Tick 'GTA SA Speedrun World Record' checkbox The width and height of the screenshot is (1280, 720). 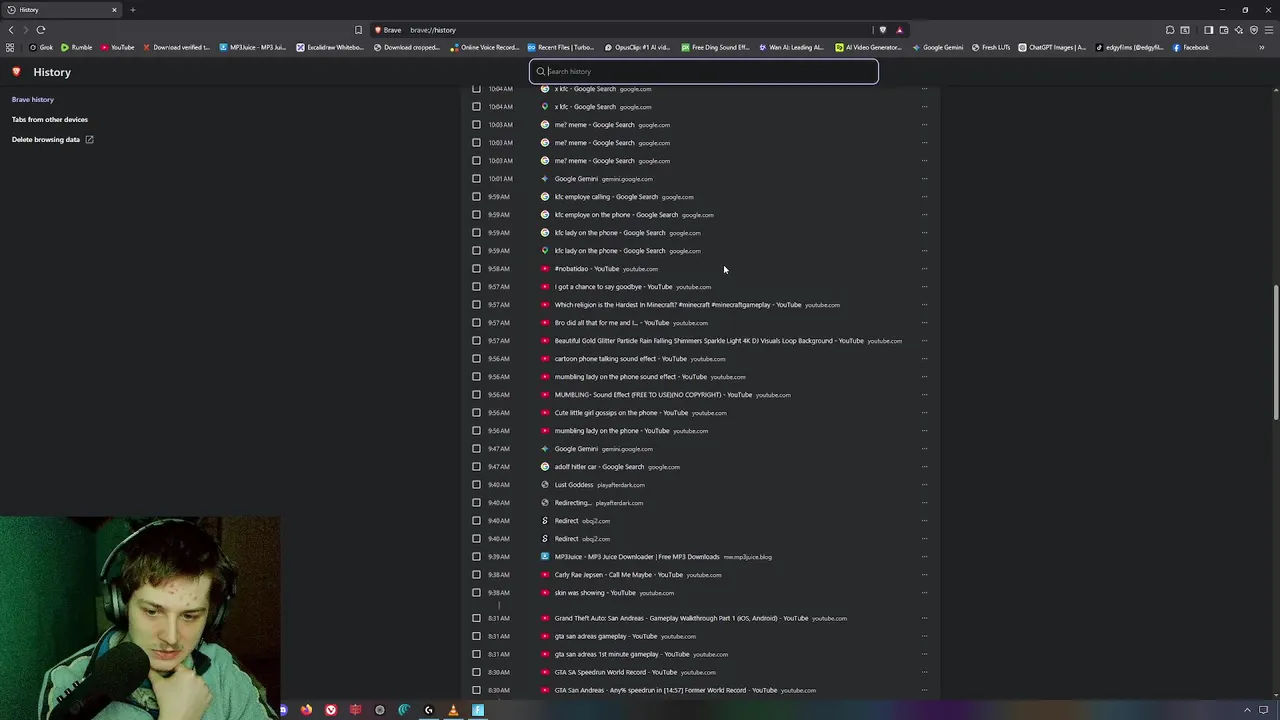coord(476,672)
